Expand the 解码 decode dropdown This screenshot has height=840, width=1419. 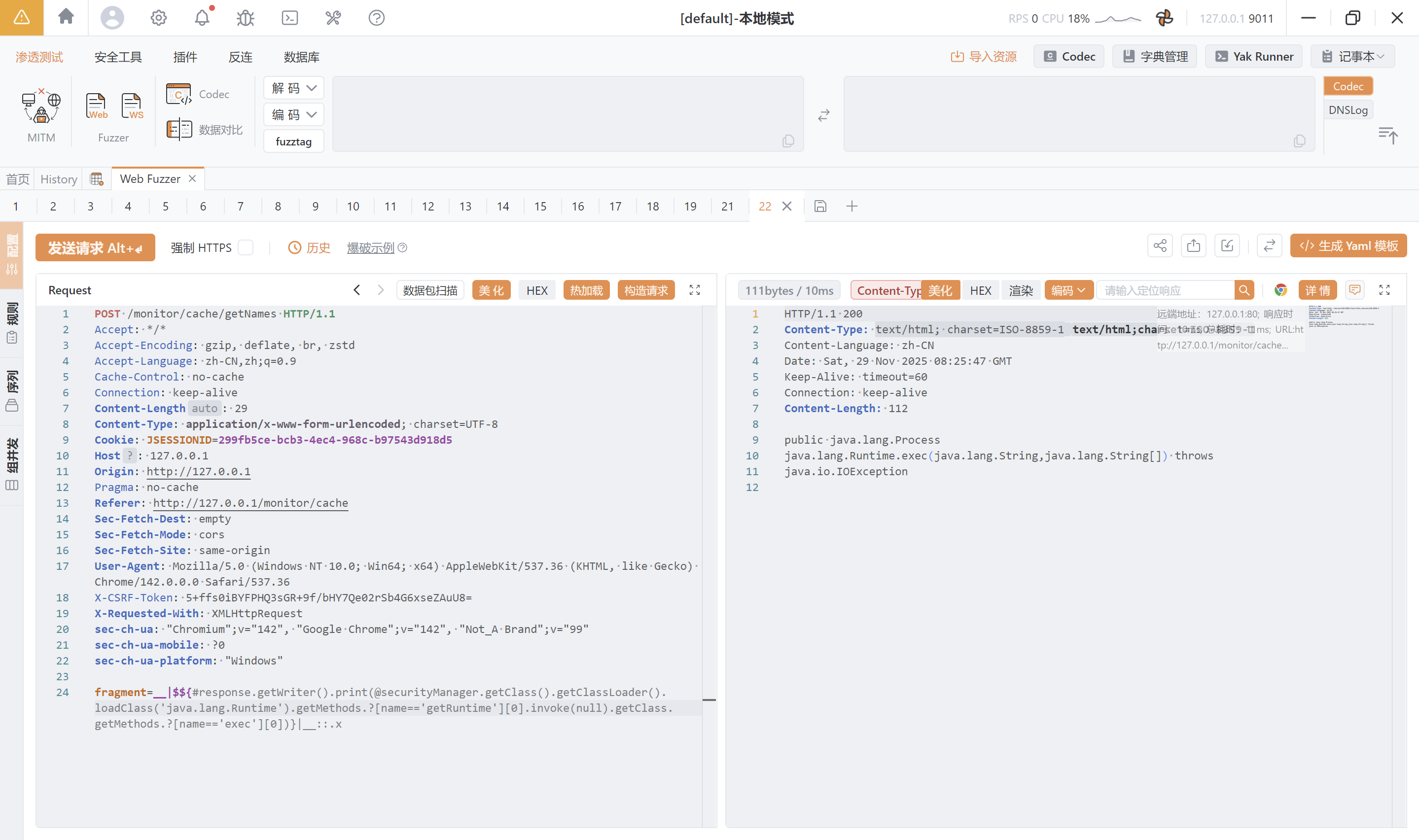pos(294,88)
